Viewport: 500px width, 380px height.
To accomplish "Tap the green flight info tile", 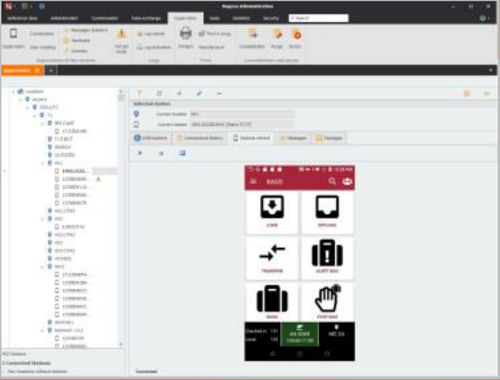I will [300, 334].
